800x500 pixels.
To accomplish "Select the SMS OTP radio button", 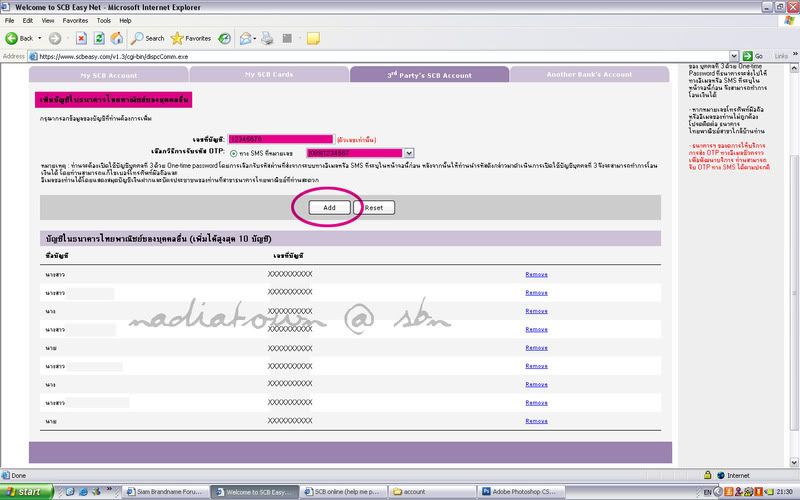I will 234,154.
